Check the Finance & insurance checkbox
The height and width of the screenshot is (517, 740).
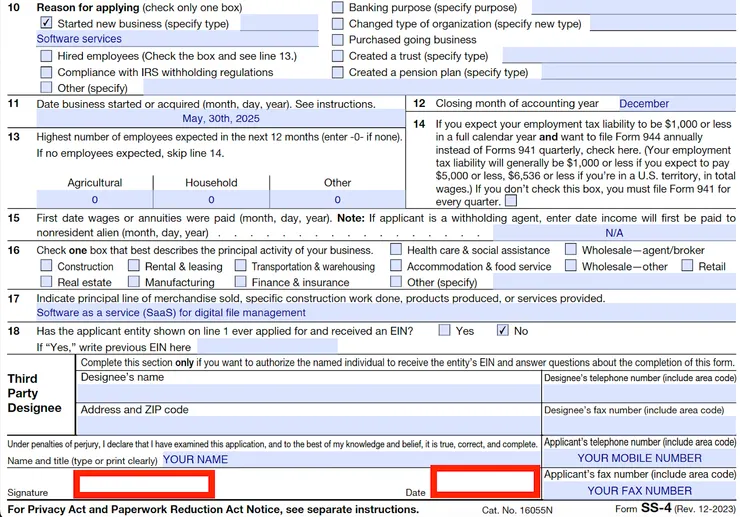pos(241,282)
